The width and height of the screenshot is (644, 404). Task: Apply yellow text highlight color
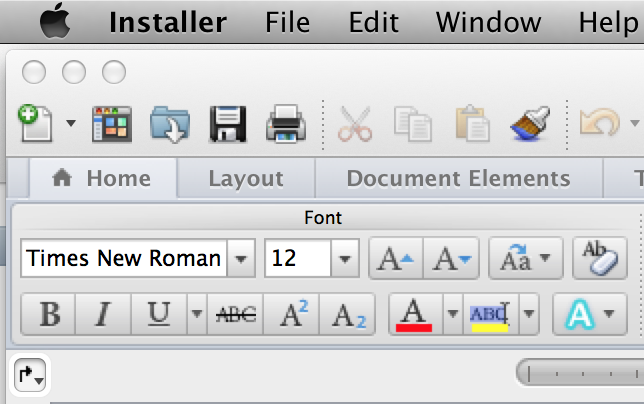tap(491, 314)
